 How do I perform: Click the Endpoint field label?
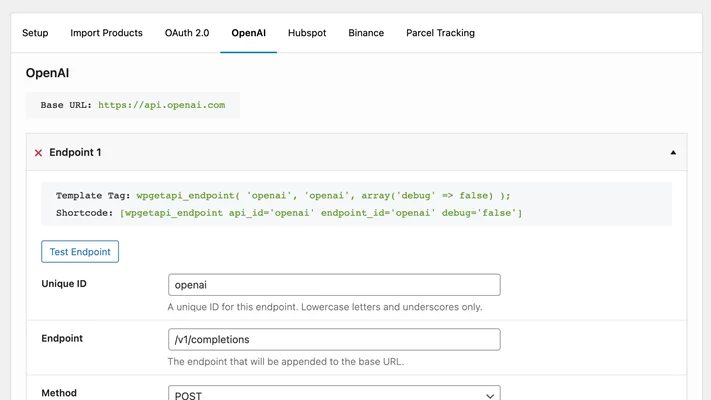pos(62,339)
